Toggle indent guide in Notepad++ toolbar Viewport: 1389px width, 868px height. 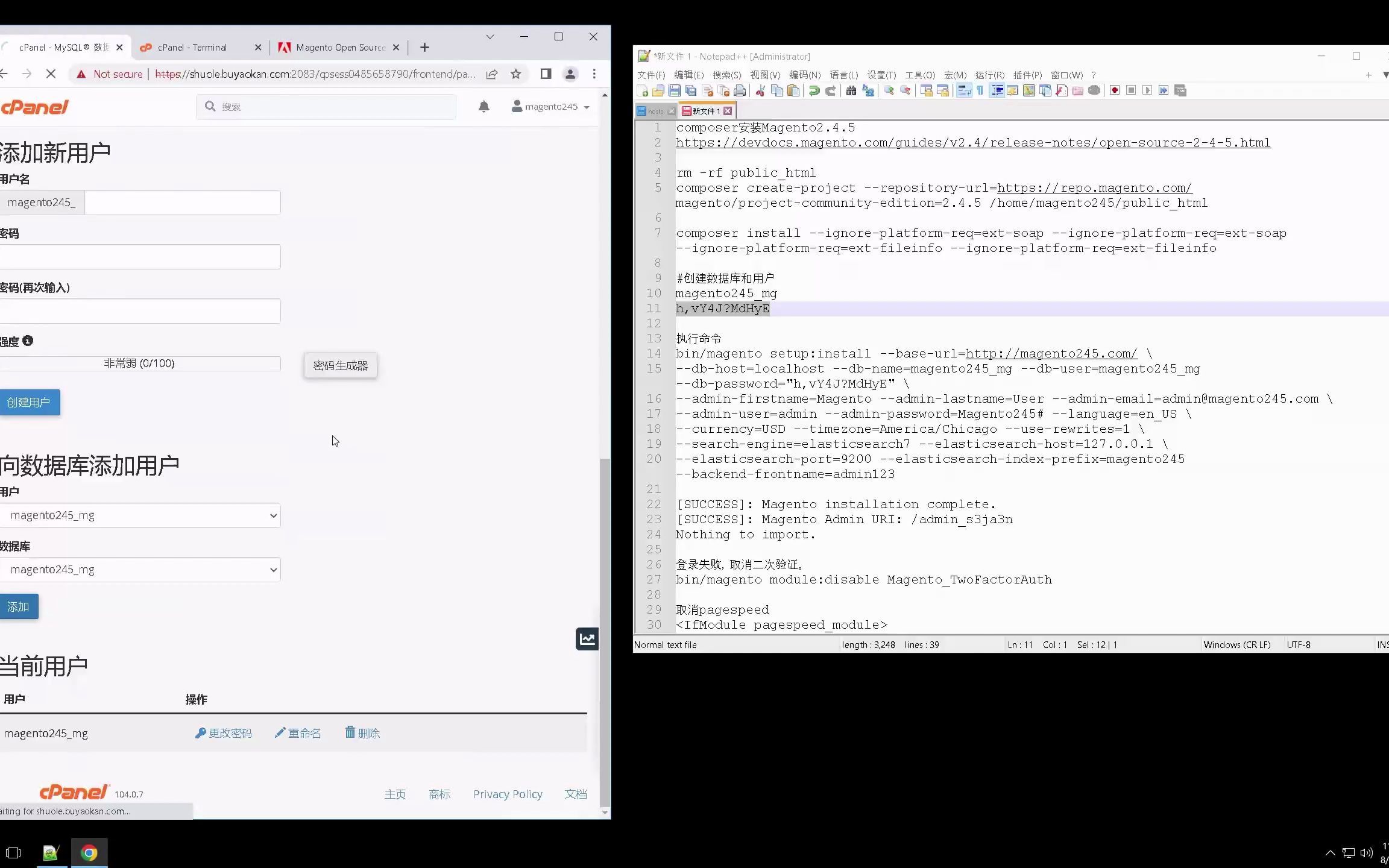coord(997,90)
